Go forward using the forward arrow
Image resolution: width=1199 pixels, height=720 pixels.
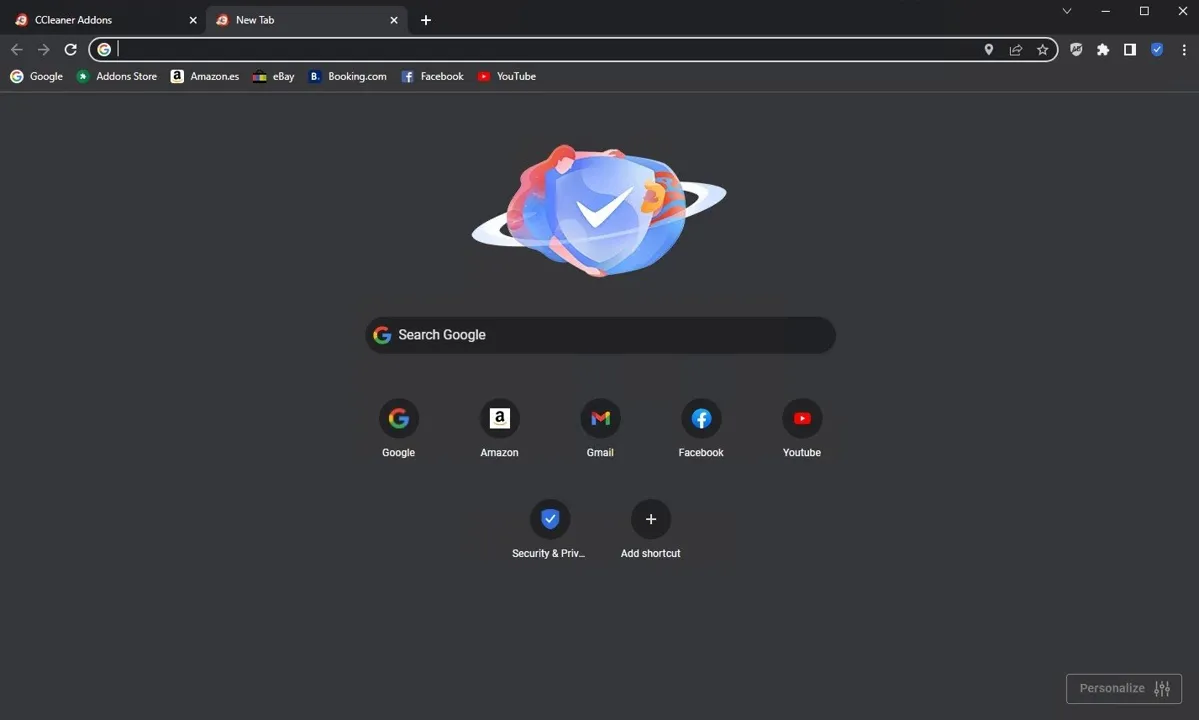point(44,50)
